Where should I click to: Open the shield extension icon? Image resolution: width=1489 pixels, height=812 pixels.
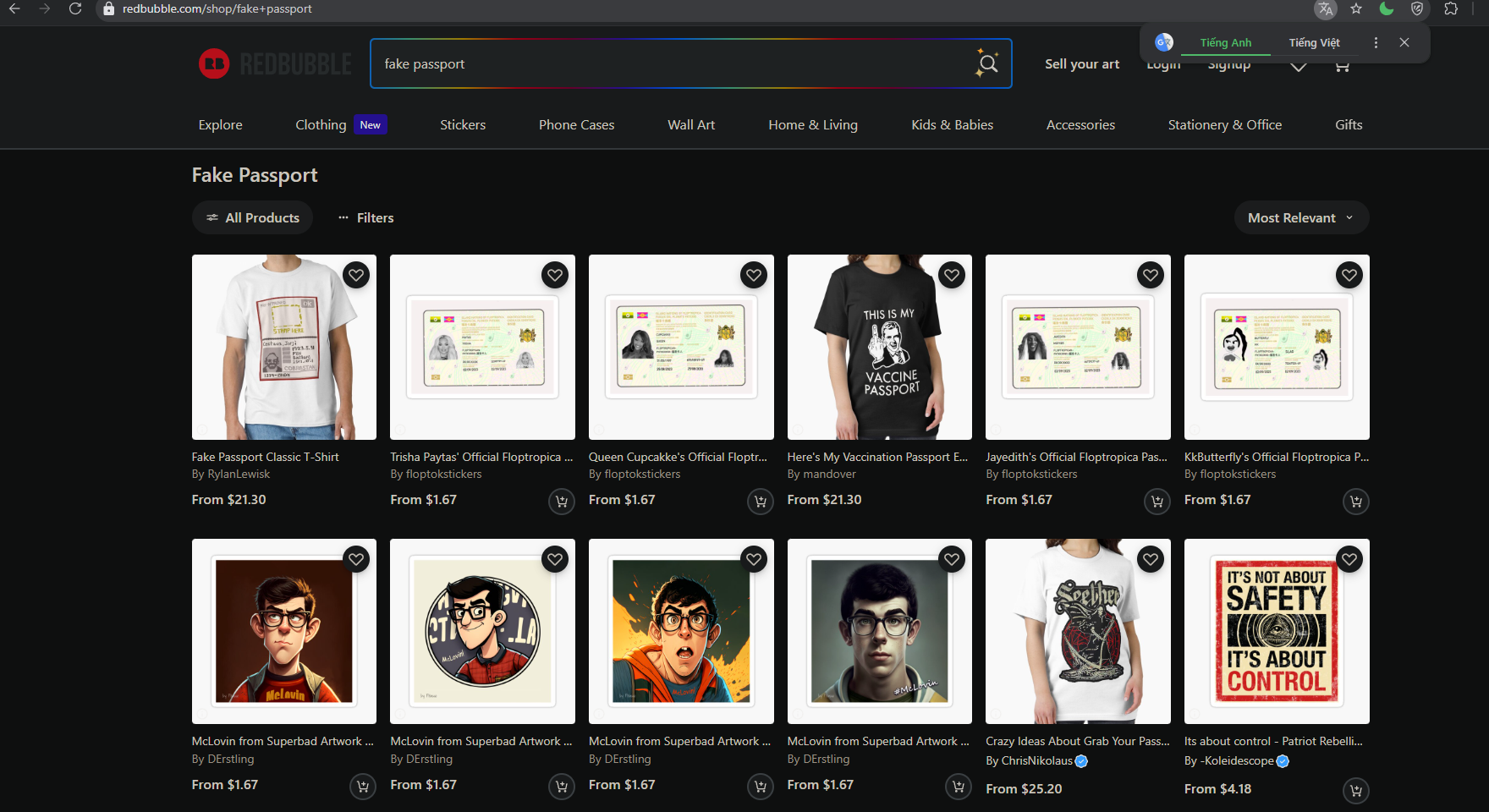[1417, 8]
